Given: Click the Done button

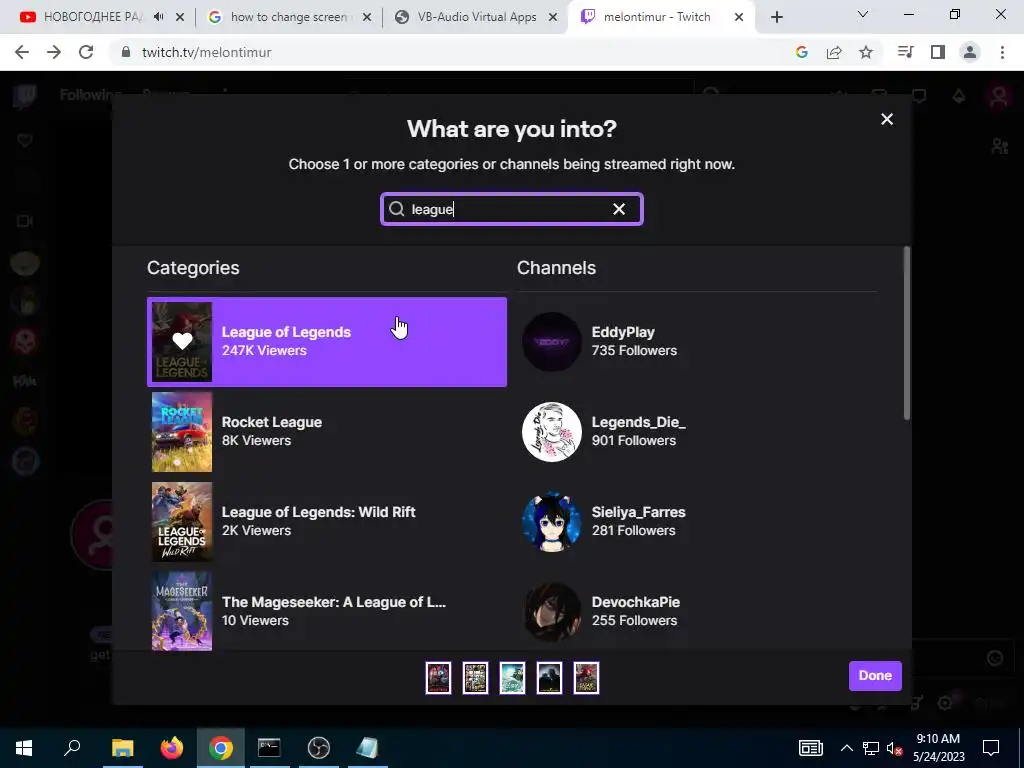Looking at the screenshot, I should (875, 675).
